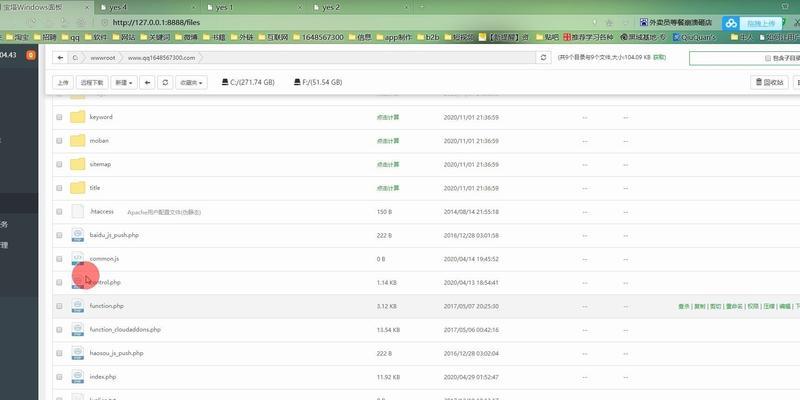Image resolution: width=800 pixels, height=400 pixels.
Task: Click the browser address bar URL
Action: click(156, 22)
